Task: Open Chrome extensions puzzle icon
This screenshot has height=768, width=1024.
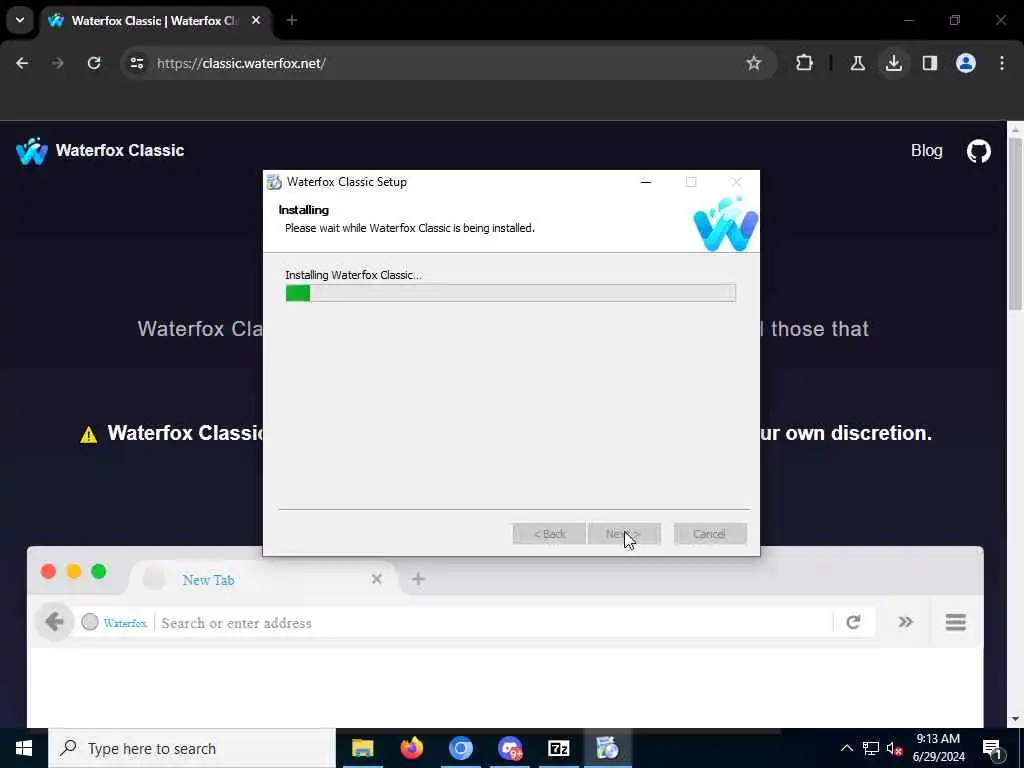Action: (805, 63)
